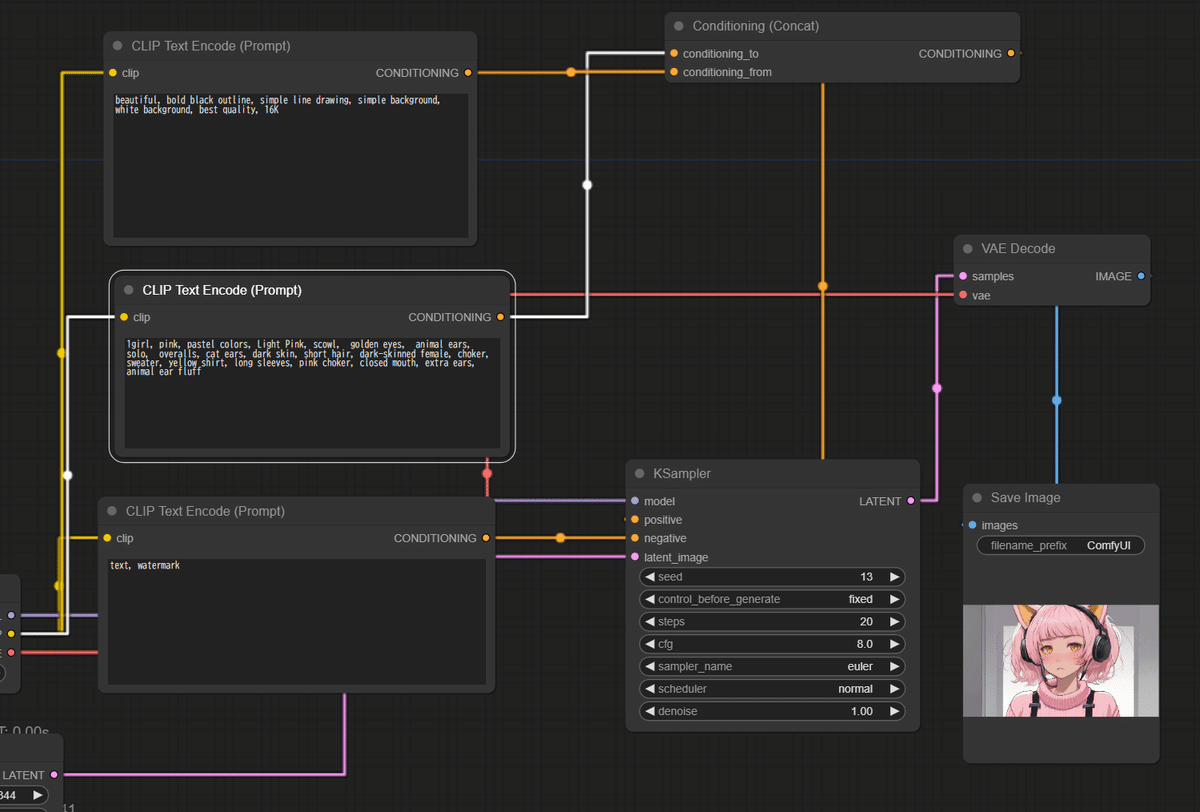Click the denoise value slider field
Screen dimensions: 1200x812
point(771,711)
